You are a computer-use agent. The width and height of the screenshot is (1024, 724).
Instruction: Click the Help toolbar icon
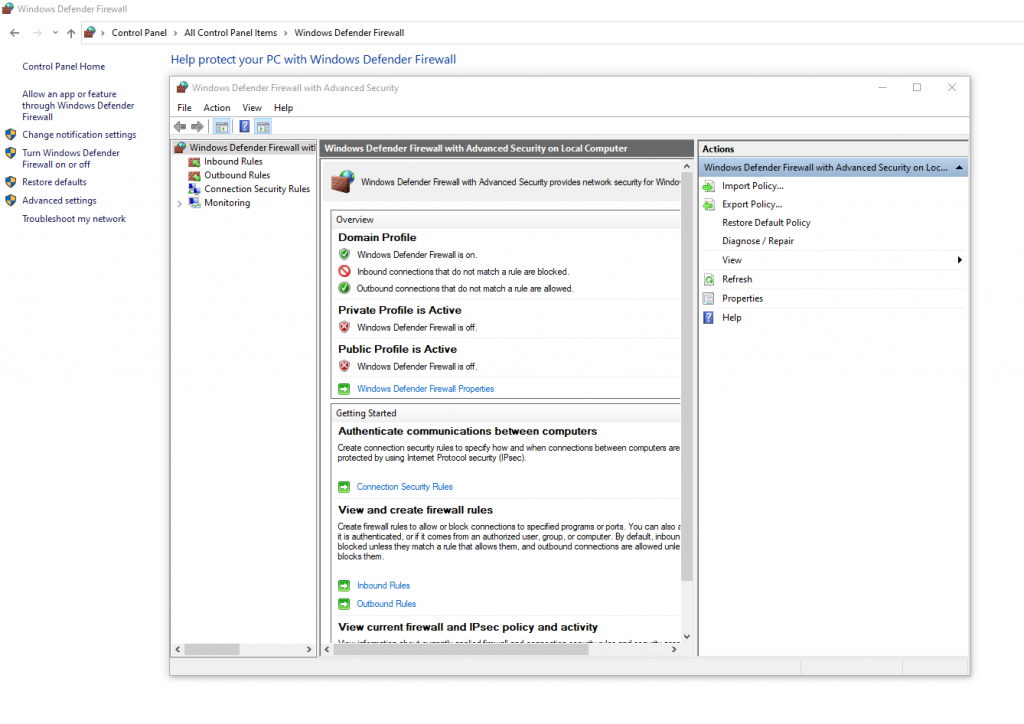(x=244, y=126)
